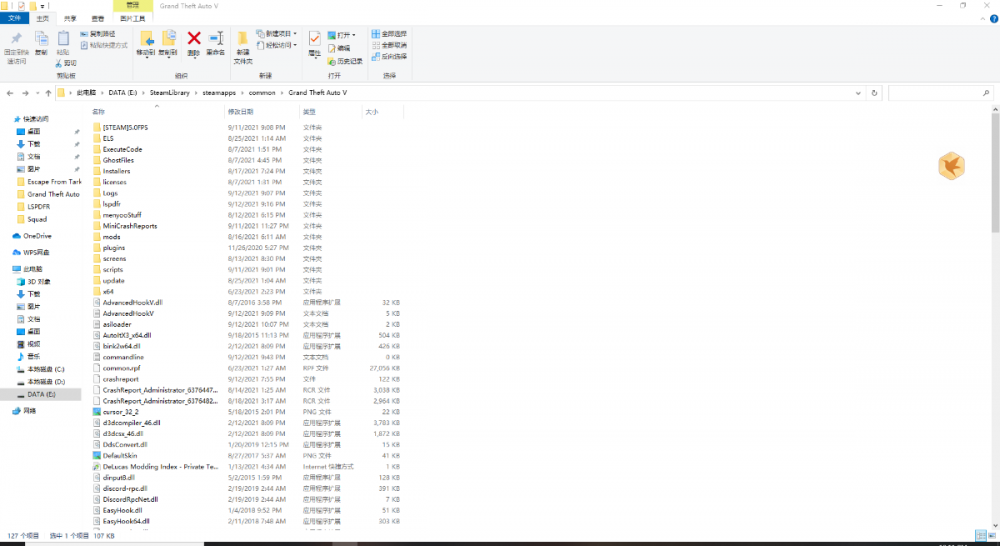
Task: Click the 粘贴 paste clipboard icon
Action: [x=63, y=38]
